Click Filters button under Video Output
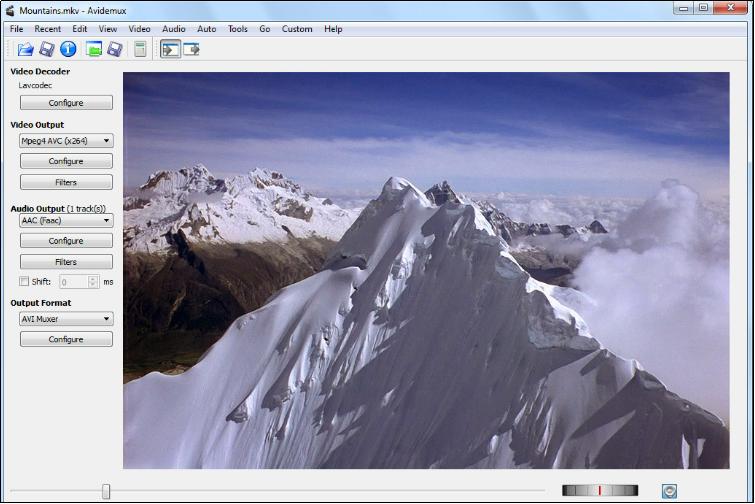 point(66,182)
